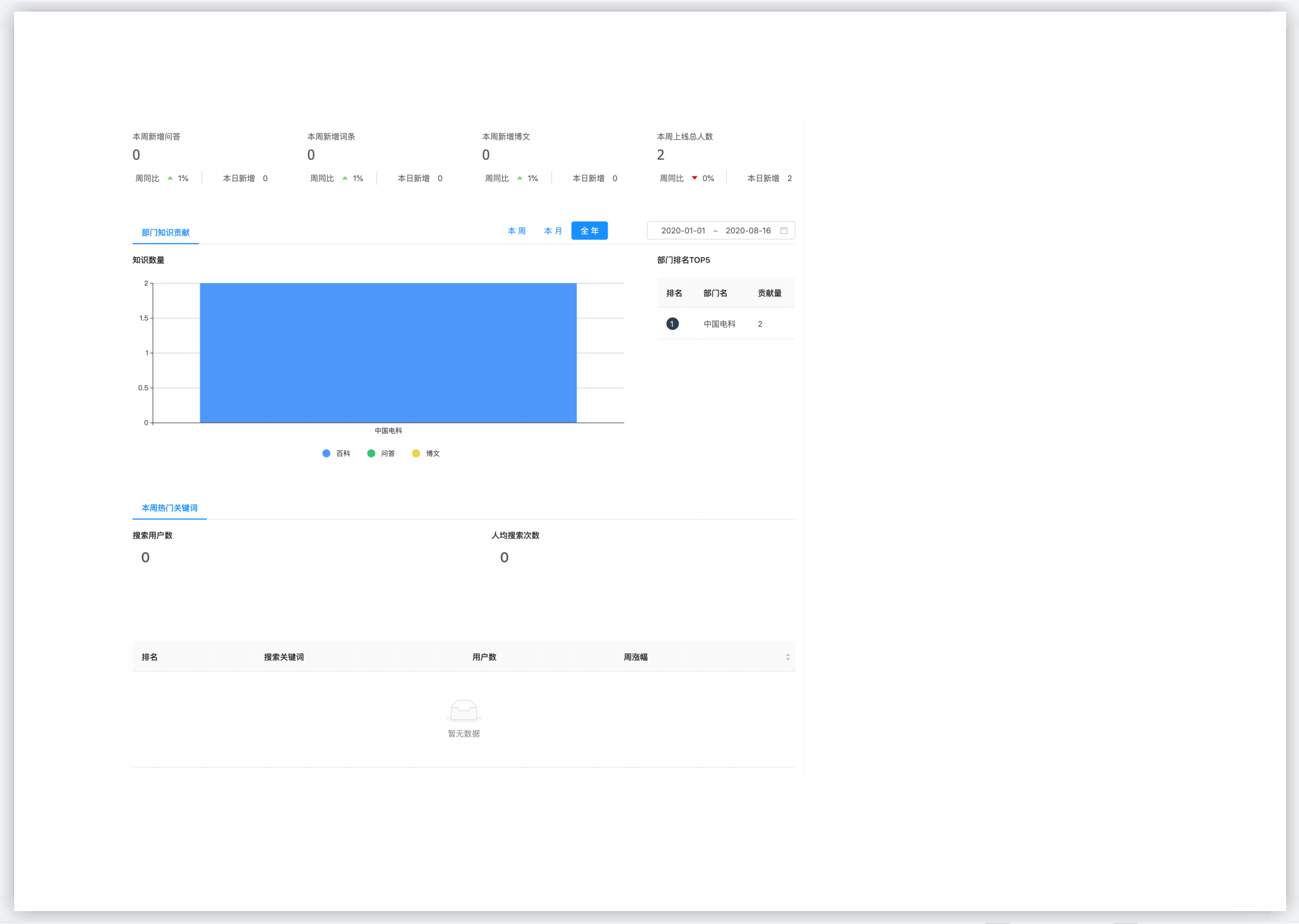The image size is (1299, 924).
Task: Open the 本周热门关键词 tab
Action: [x=169, y=508]
